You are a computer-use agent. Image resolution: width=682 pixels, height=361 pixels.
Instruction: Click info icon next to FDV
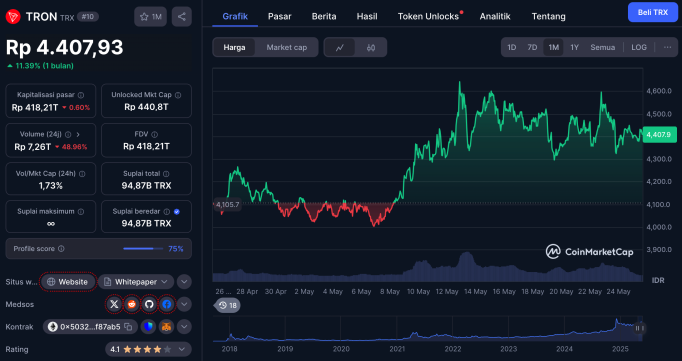154,134
